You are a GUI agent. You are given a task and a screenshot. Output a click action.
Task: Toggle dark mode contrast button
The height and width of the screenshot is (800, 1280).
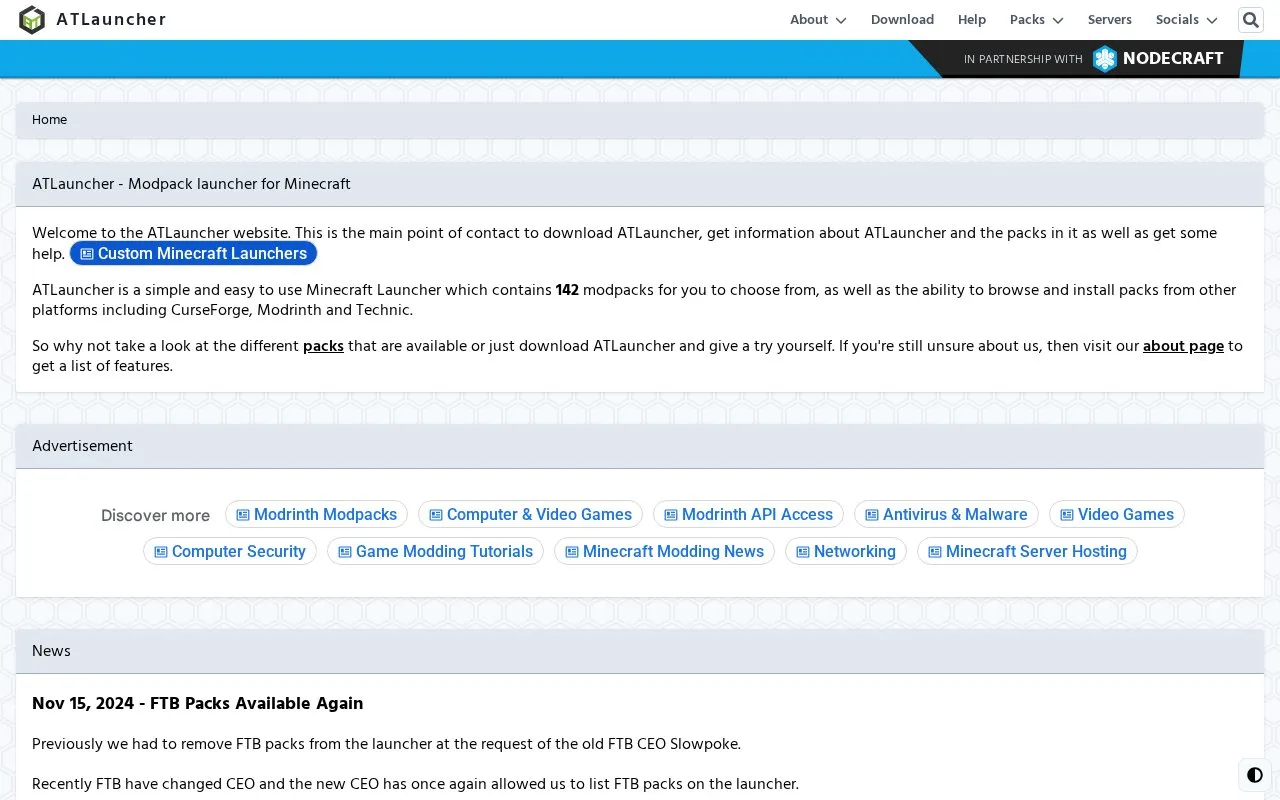pos(1255,775)
